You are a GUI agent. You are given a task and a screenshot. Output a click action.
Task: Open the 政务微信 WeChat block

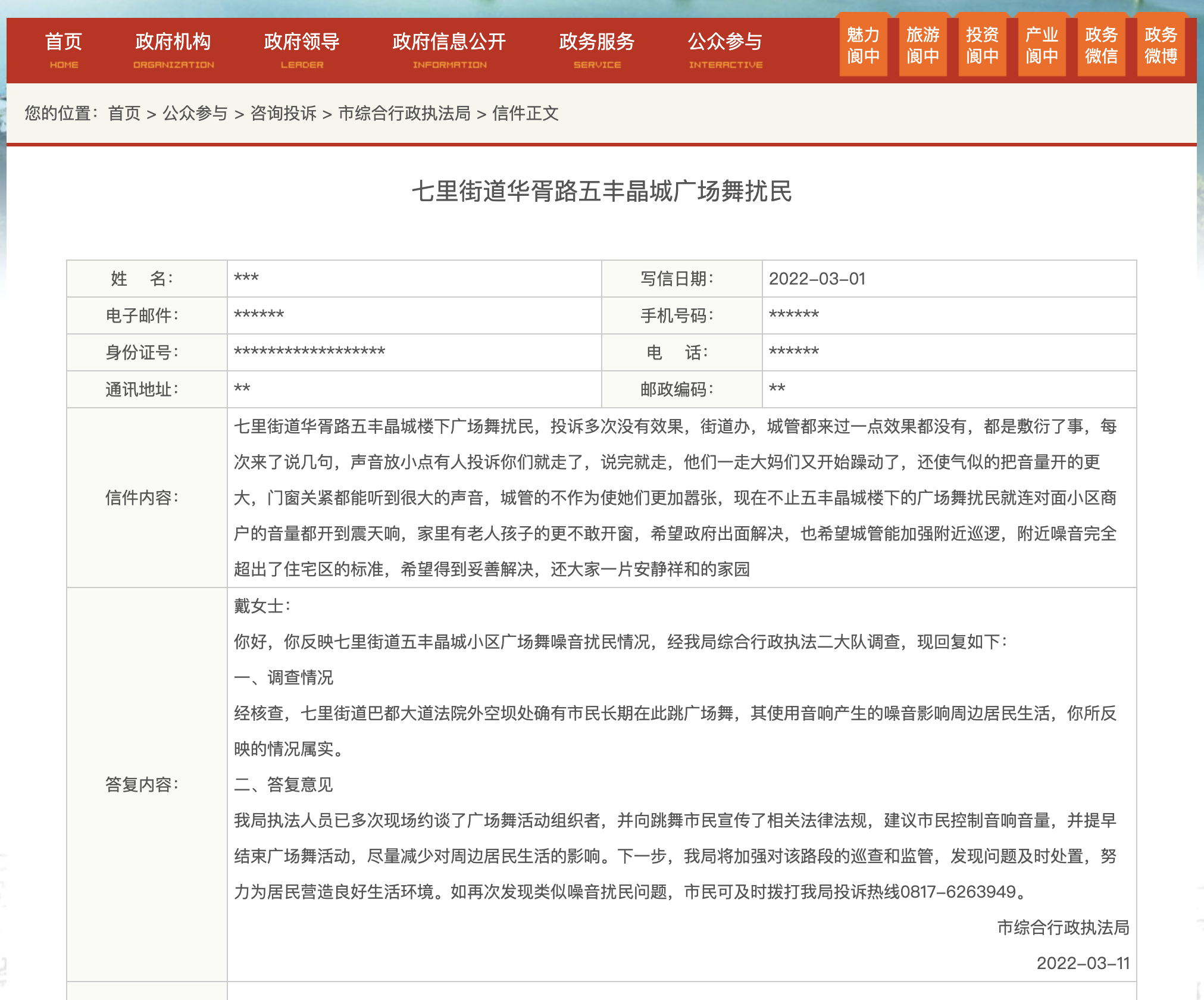[x=1100, y=45]
